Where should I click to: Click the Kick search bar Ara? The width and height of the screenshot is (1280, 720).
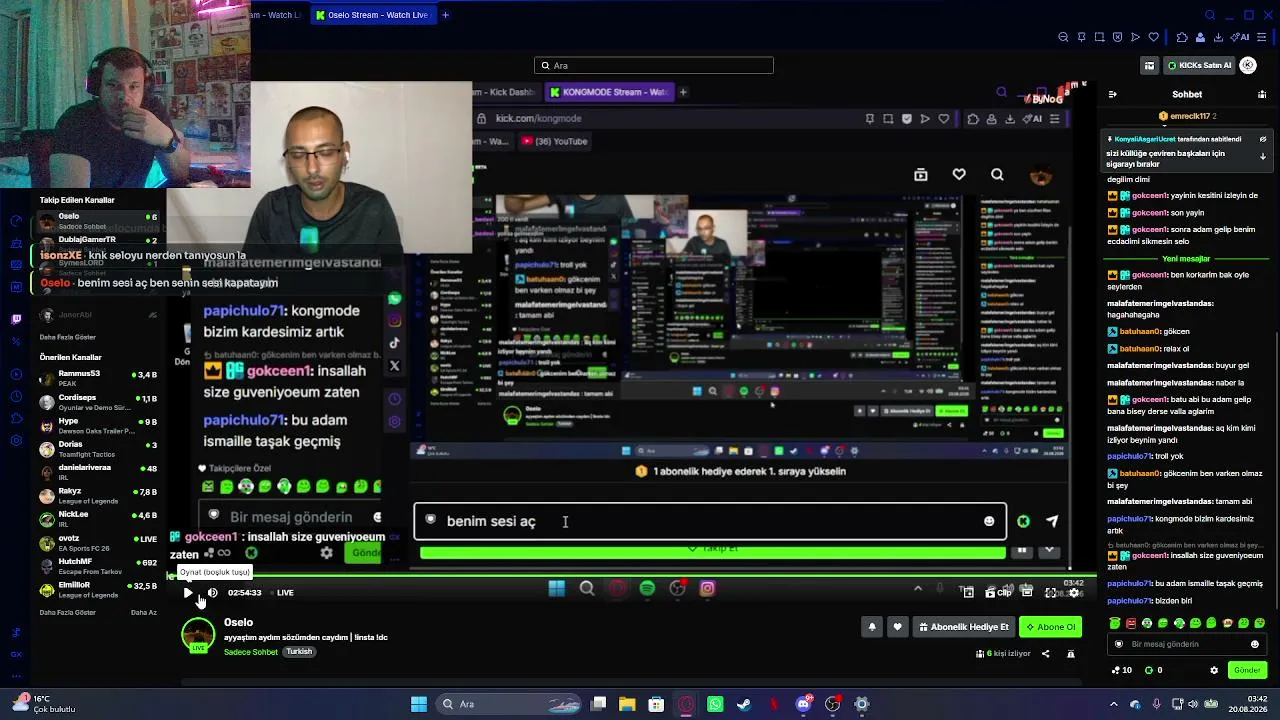654,65
